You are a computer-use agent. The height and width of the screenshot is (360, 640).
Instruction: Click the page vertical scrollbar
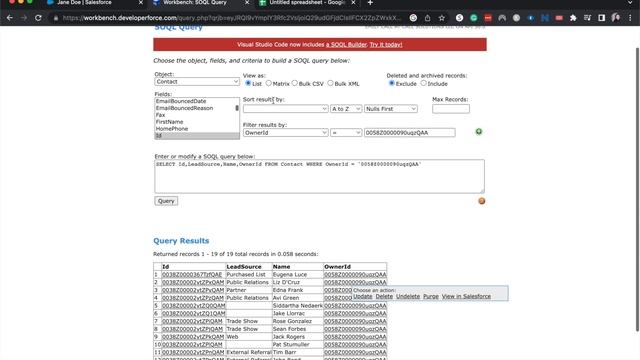click(637, 188)
